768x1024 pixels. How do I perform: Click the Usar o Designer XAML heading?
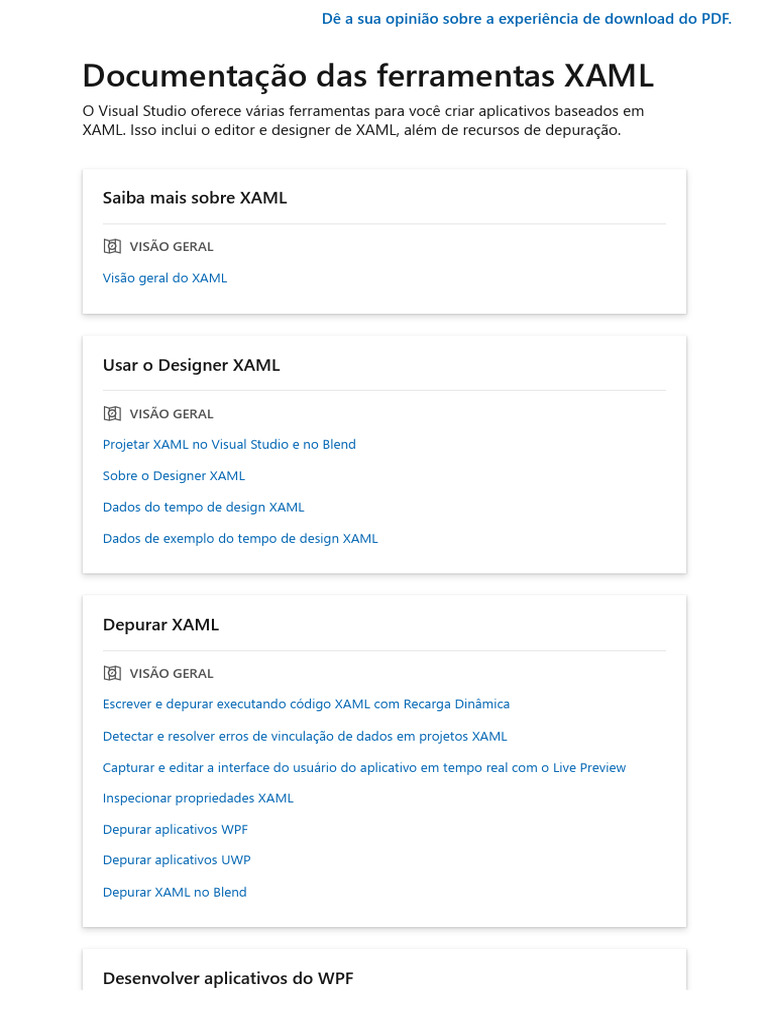point(191,365)
